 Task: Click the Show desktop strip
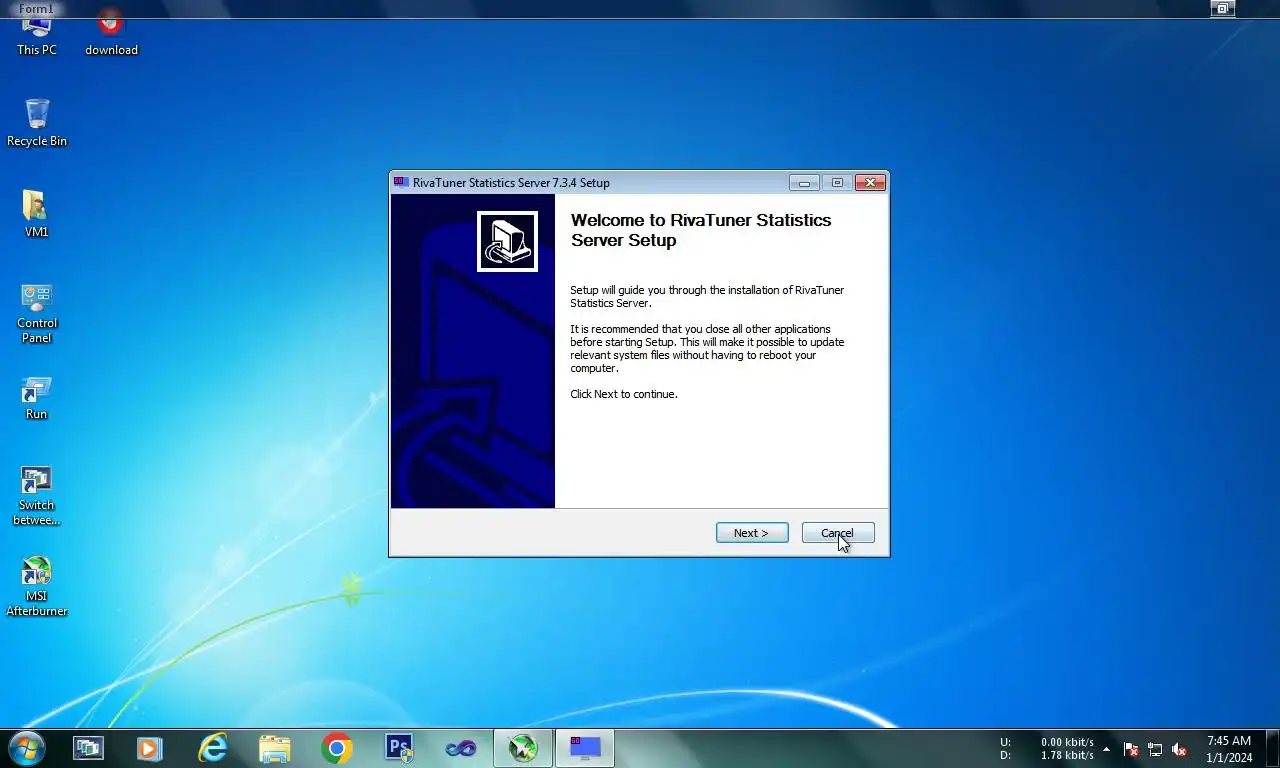(1273, 749)
